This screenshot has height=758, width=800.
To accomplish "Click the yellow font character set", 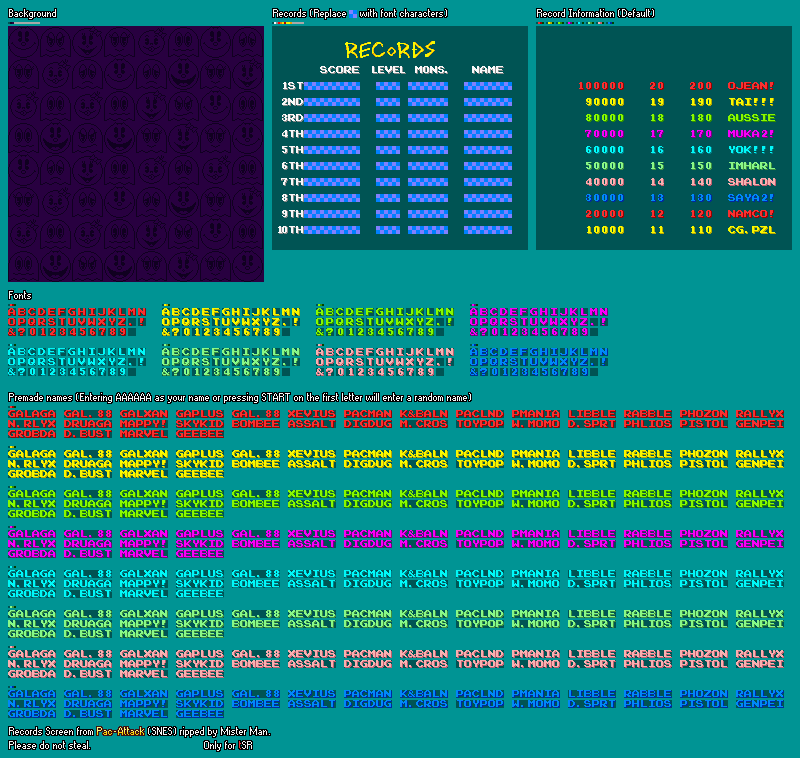I will pyautogui.click(x=231, y=322).
